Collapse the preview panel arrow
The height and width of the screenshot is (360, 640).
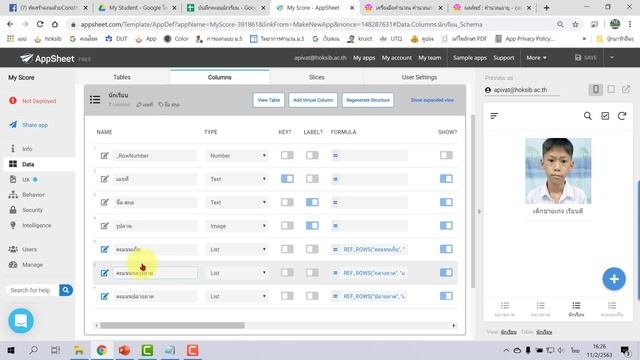click(x=479, y=211)
